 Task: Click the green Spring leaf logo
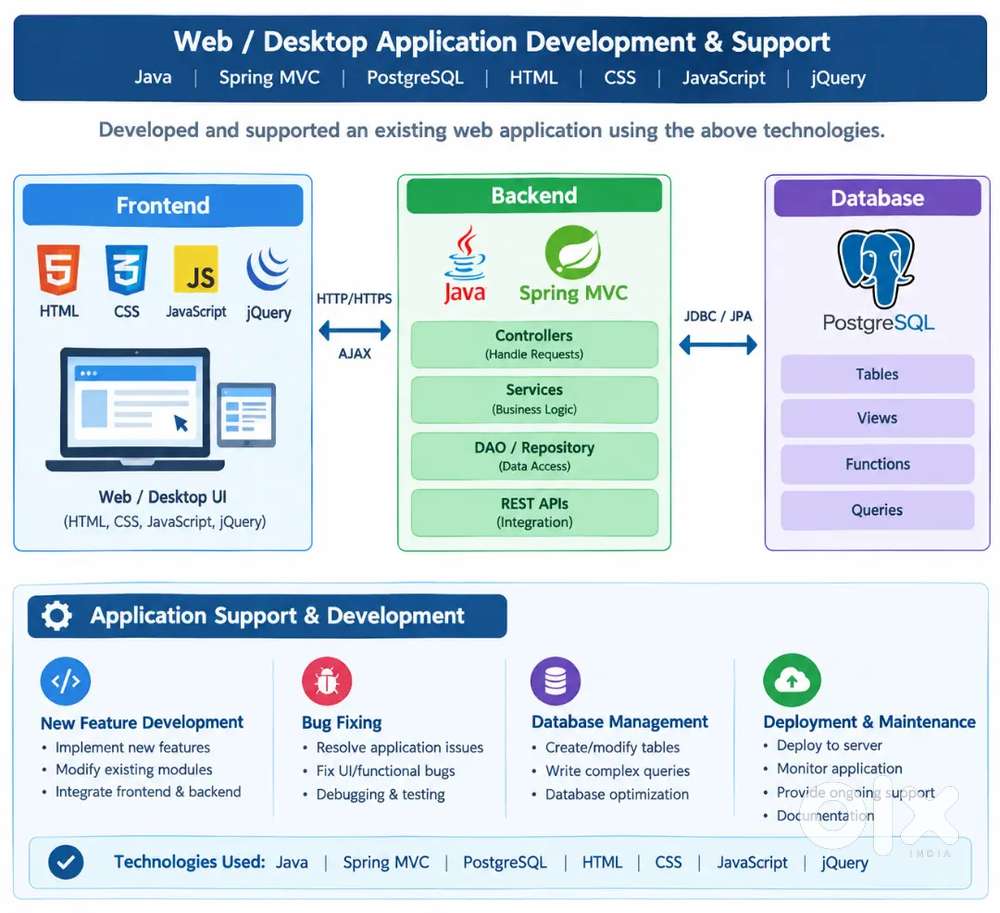click(x=573, y=252)
